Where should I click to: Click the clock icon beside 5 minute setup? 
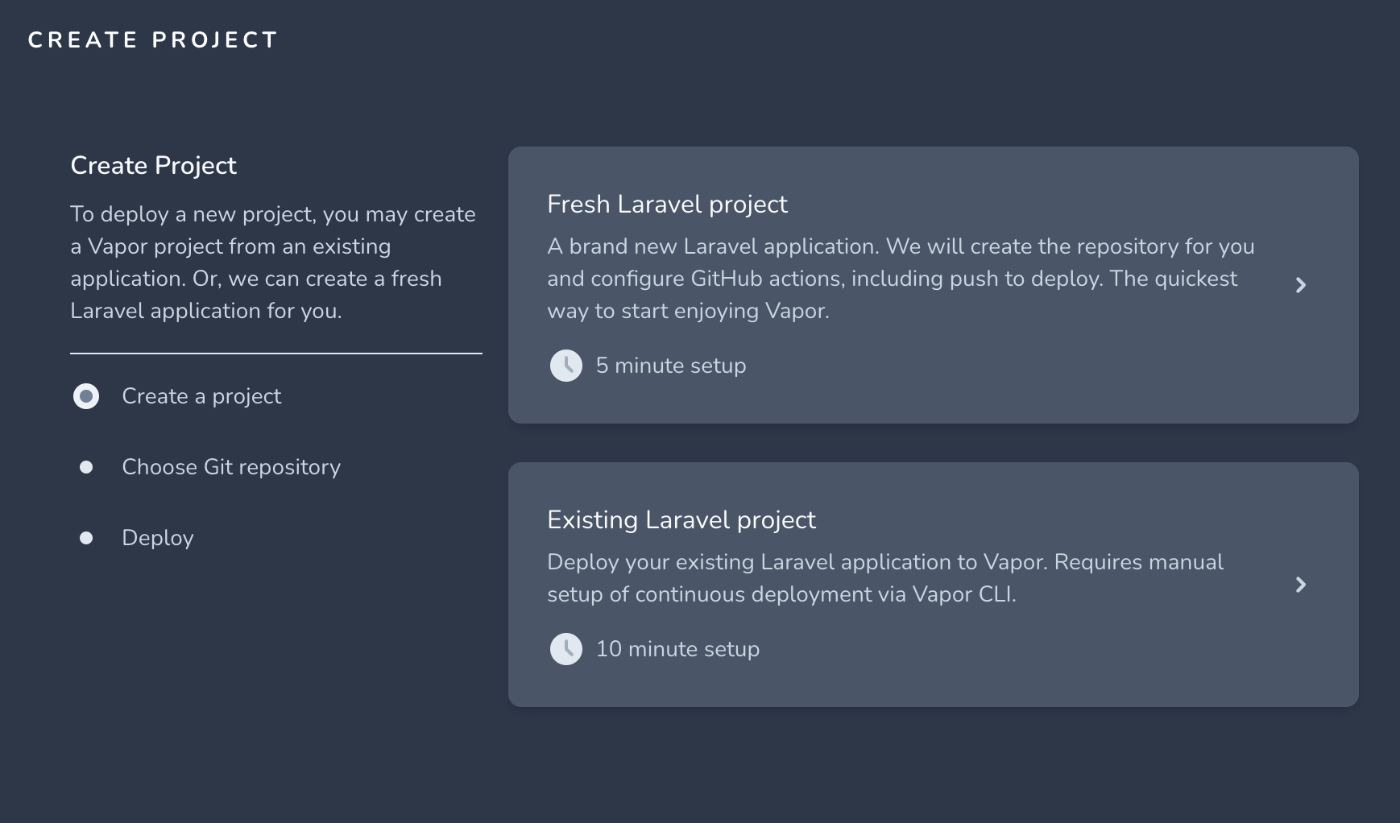pyautogui.click(x=566, y=365)
